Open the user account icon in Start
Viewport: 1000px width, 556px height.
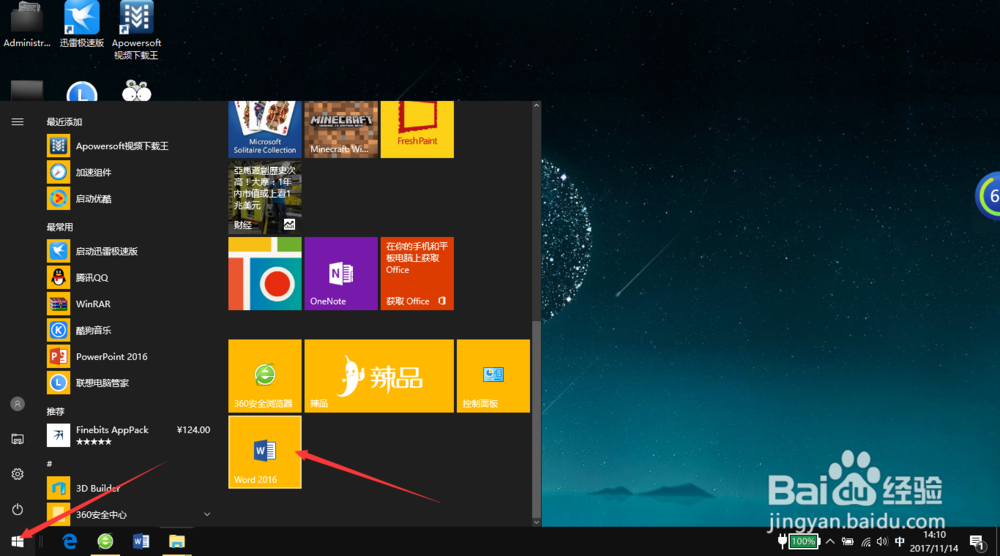[x=17, y=404]
